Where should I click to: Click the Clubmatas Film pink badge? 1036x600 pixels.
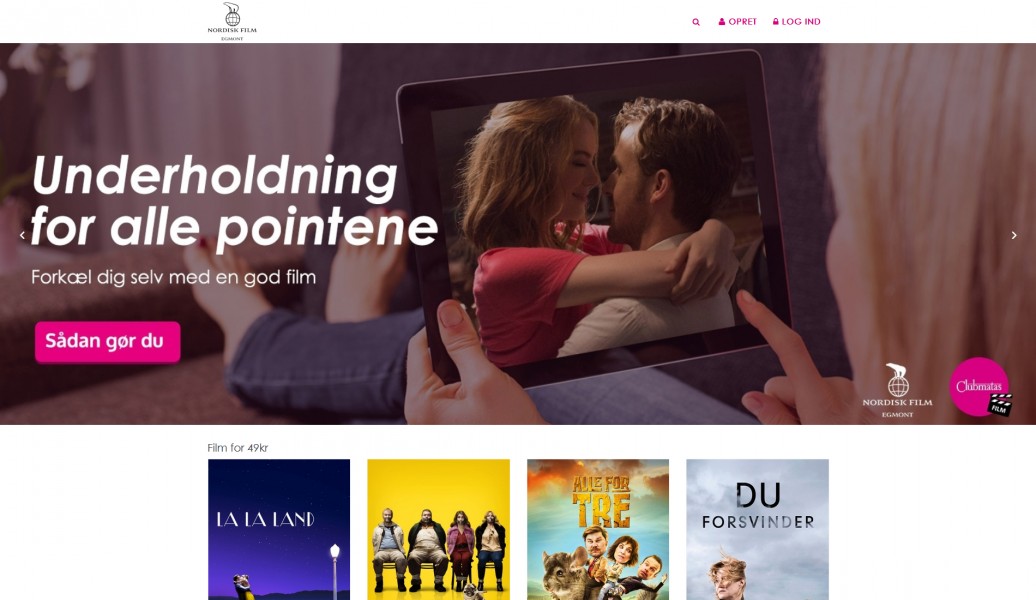click(980, 387)
